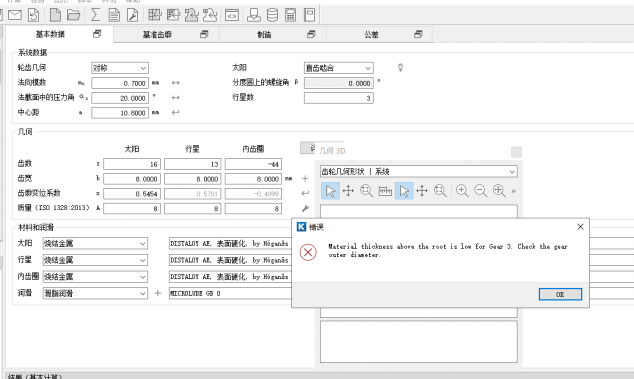This screenshot has height=379, width=634.
Task: Click the helix angle field showing 0.0000
Action: [x=338, y=83]
